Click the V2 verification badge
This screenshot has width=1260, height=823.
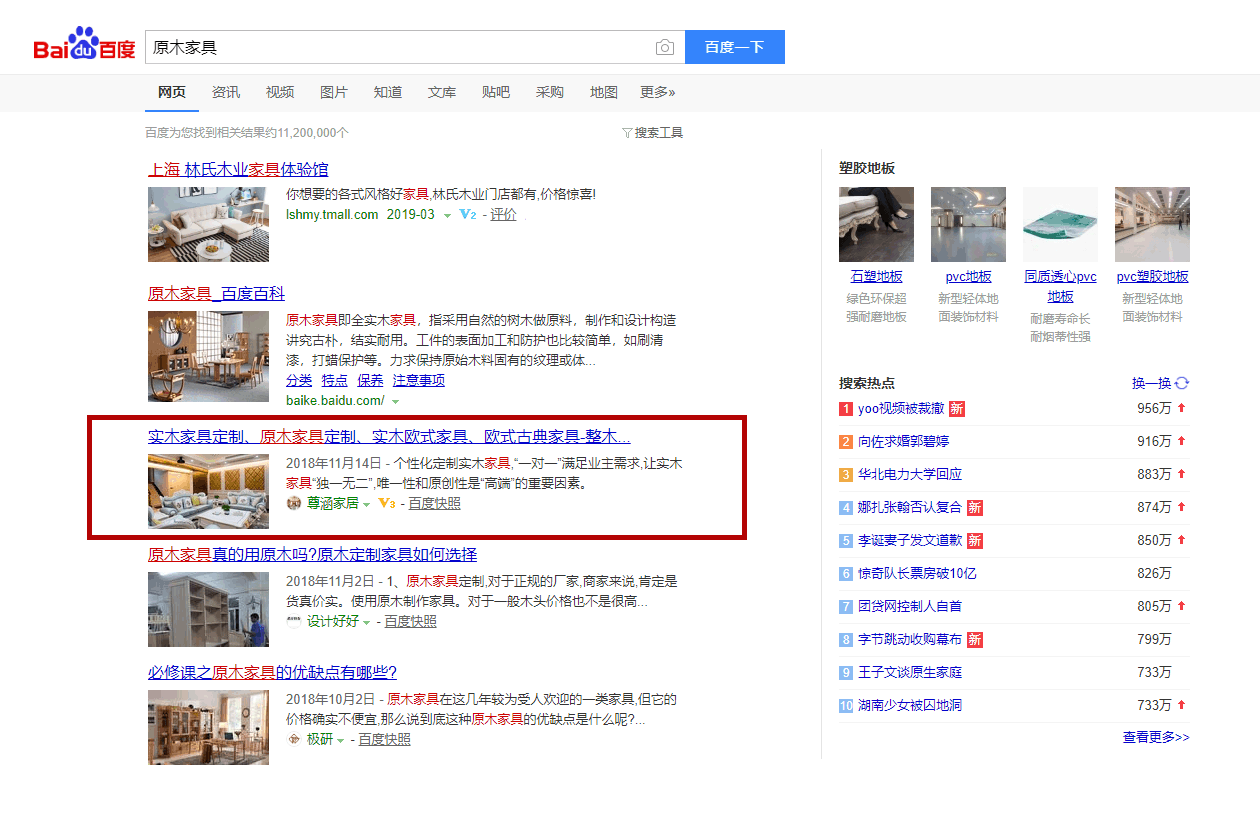[468, 214]
